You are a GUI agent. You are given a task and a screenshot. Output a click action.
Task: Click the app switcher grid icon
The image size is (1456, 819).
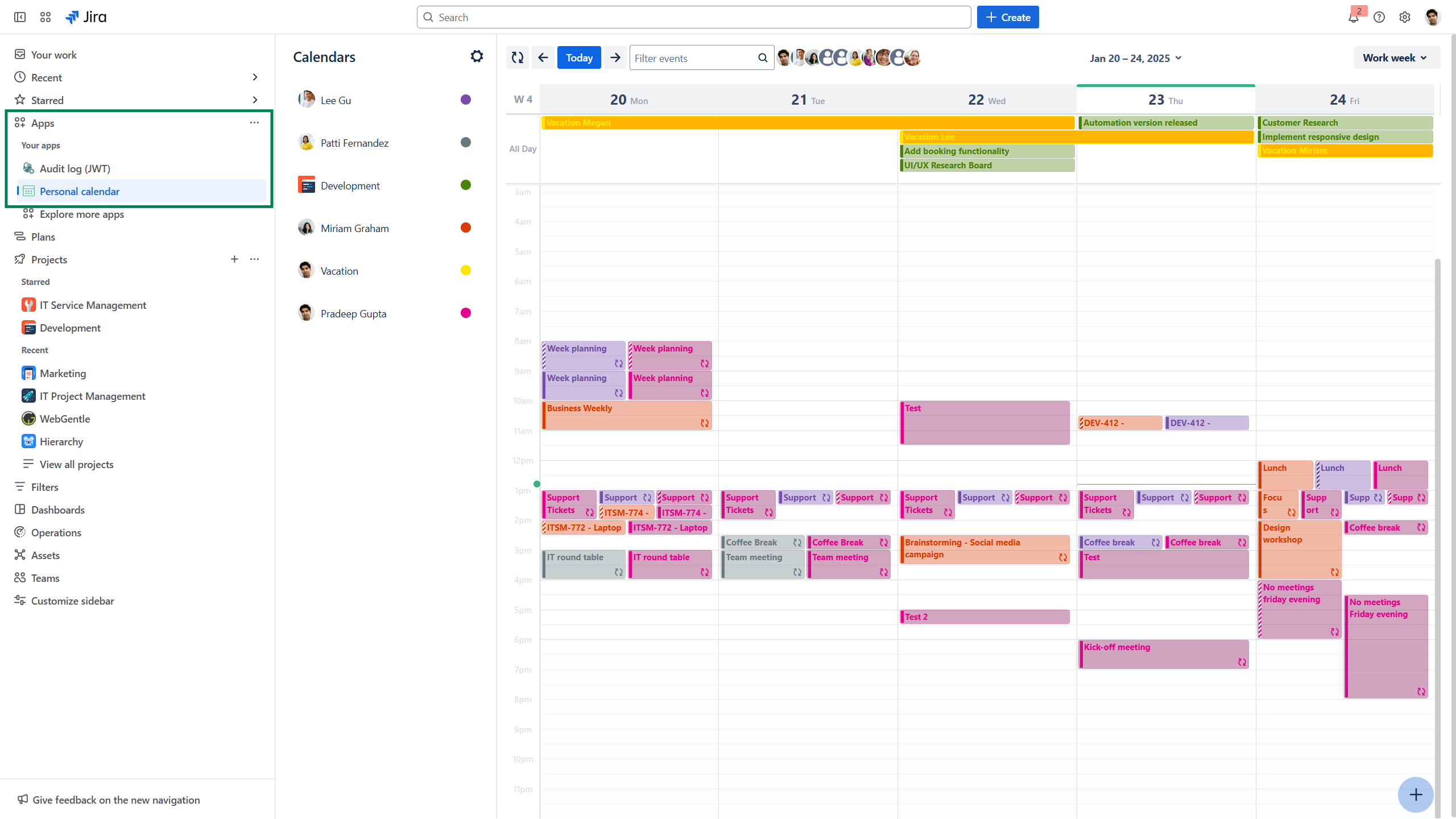[45, 17]
